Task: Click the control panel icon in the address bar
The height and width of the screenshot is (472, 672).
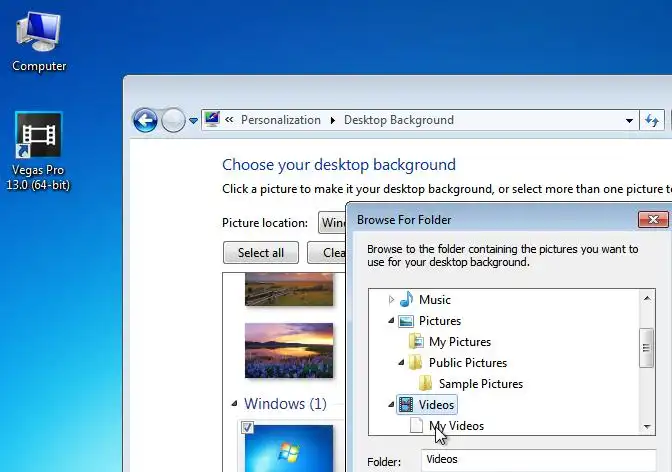Action: click(212, 120)
